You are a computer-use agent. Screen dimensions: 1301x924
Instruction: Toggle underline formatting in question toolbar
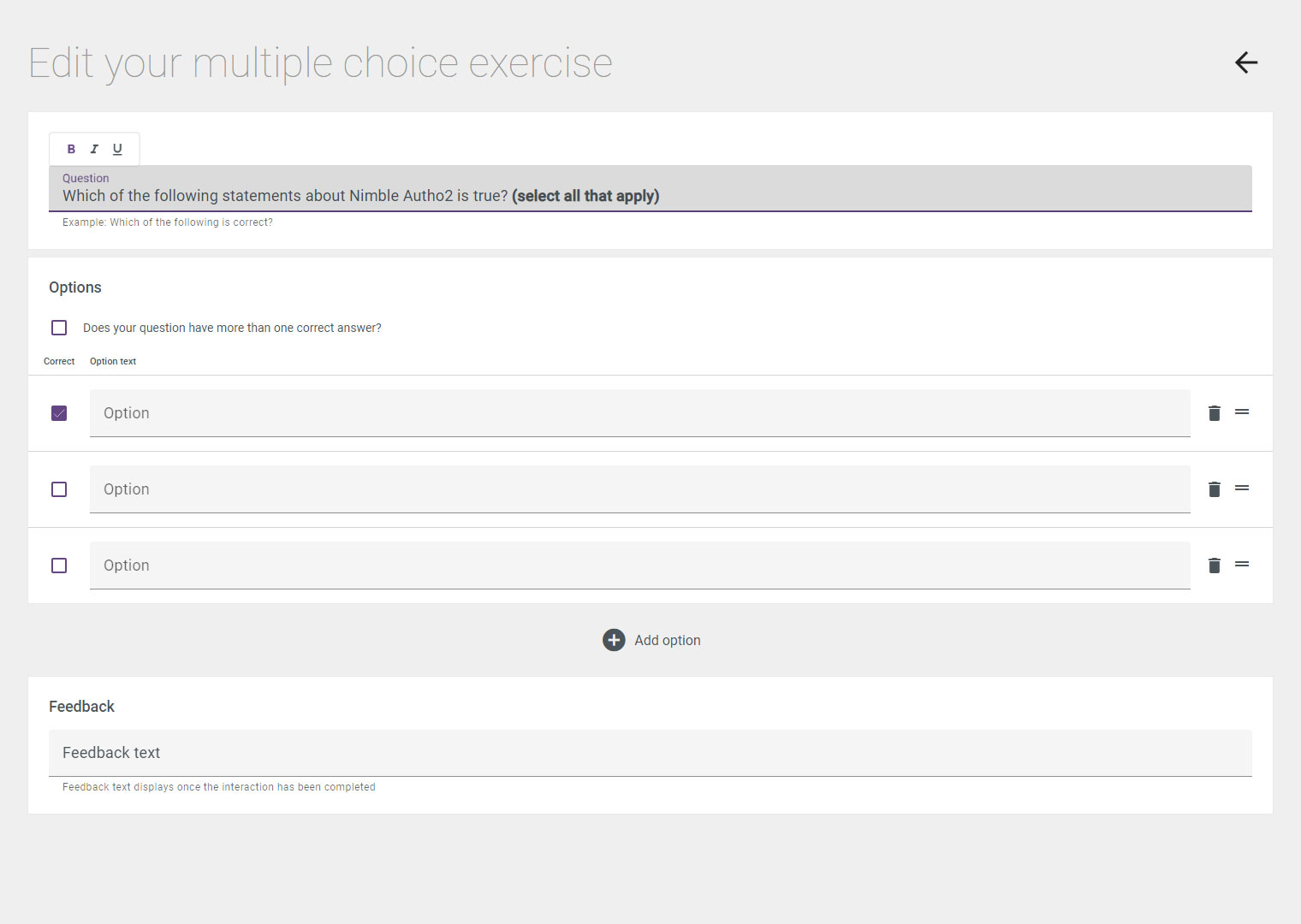(117, 149)
